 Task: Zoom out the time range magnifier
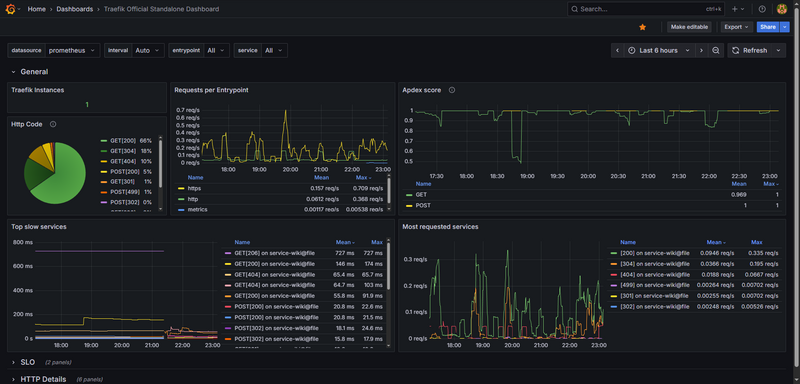pyautogui.click(x=716, y=50)
